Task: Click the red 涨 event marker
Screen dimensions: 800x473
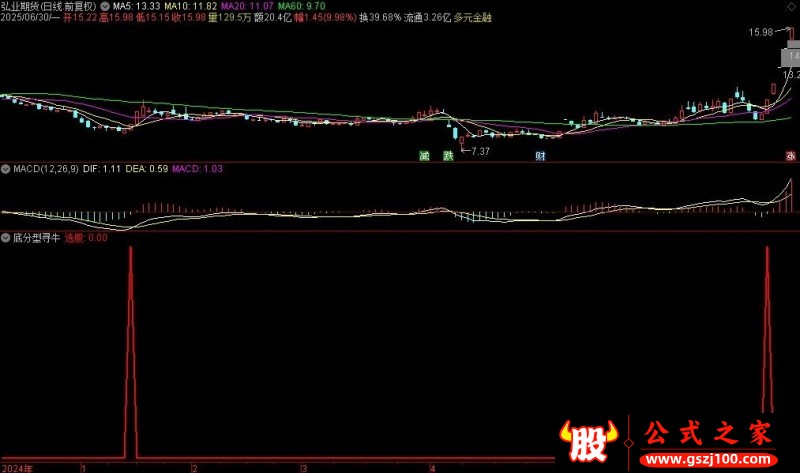Action: pos(790,156)
